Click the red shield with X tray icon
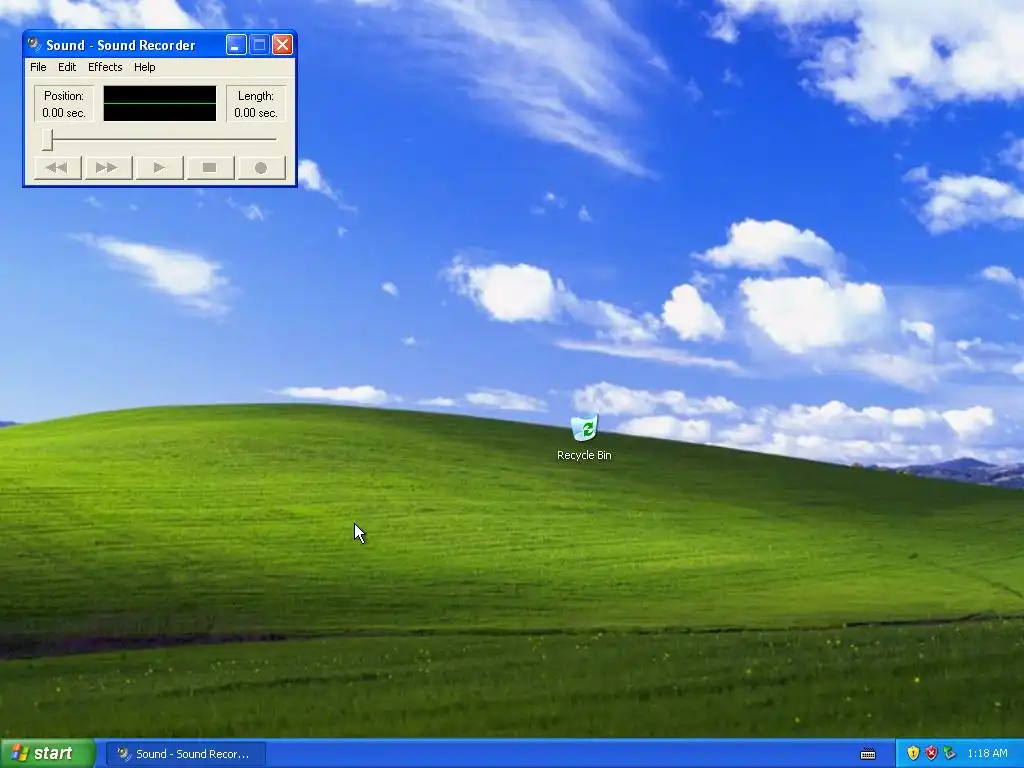The width and height of the screenshot is (1024, 768). (x=931, y=754)
